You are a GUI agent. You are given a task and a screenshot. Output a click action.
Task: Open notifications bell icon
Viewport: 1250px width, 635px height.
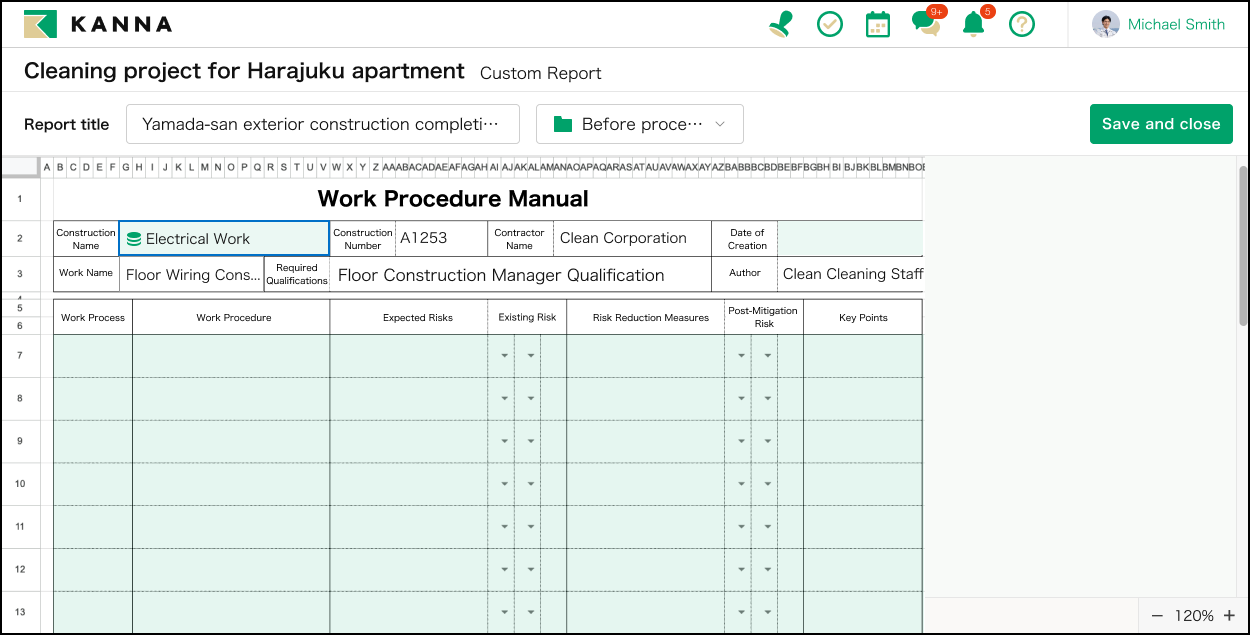pos(973,24)
